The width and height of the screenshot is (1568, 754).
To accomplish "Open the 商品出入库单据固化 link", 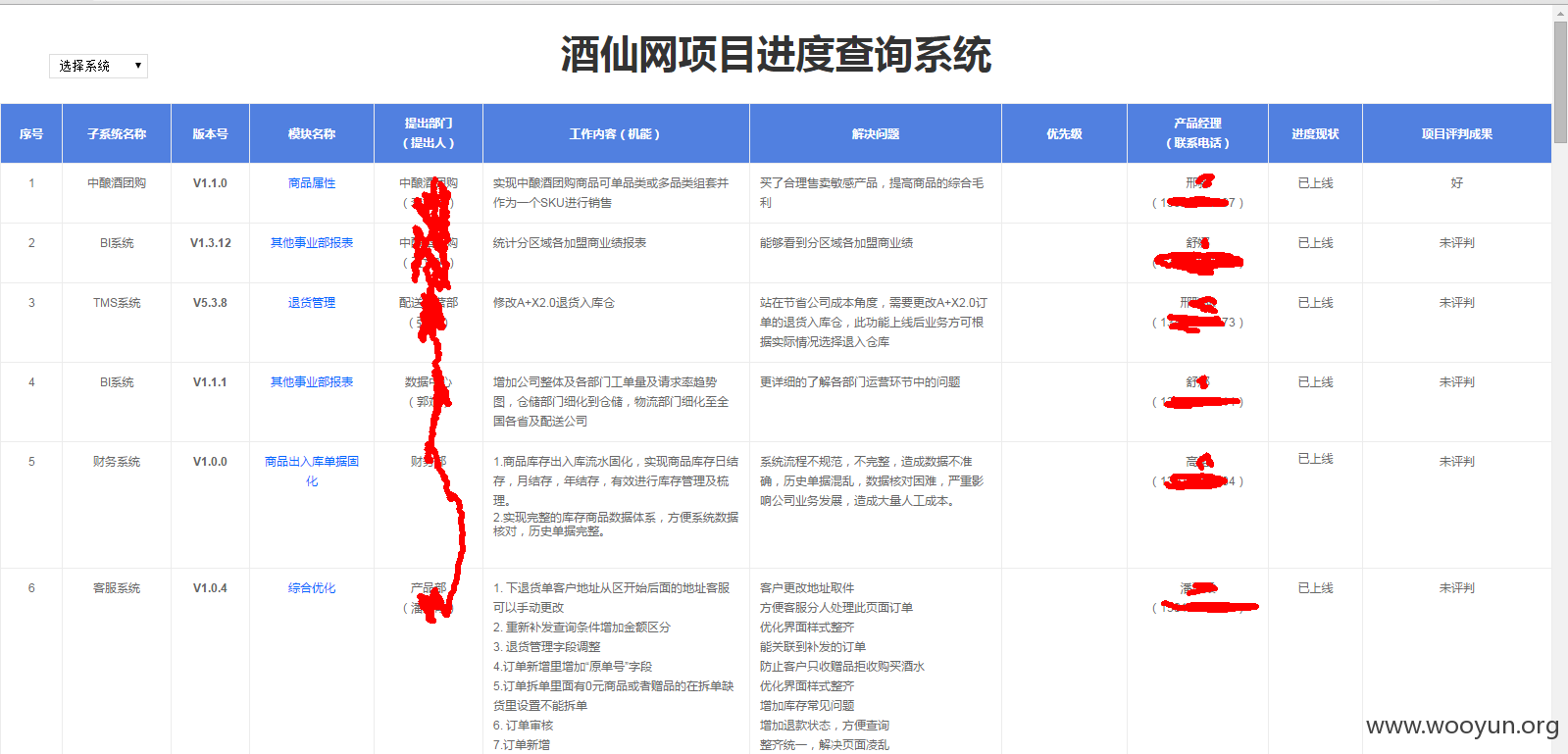I will click(x=312, y=472).
